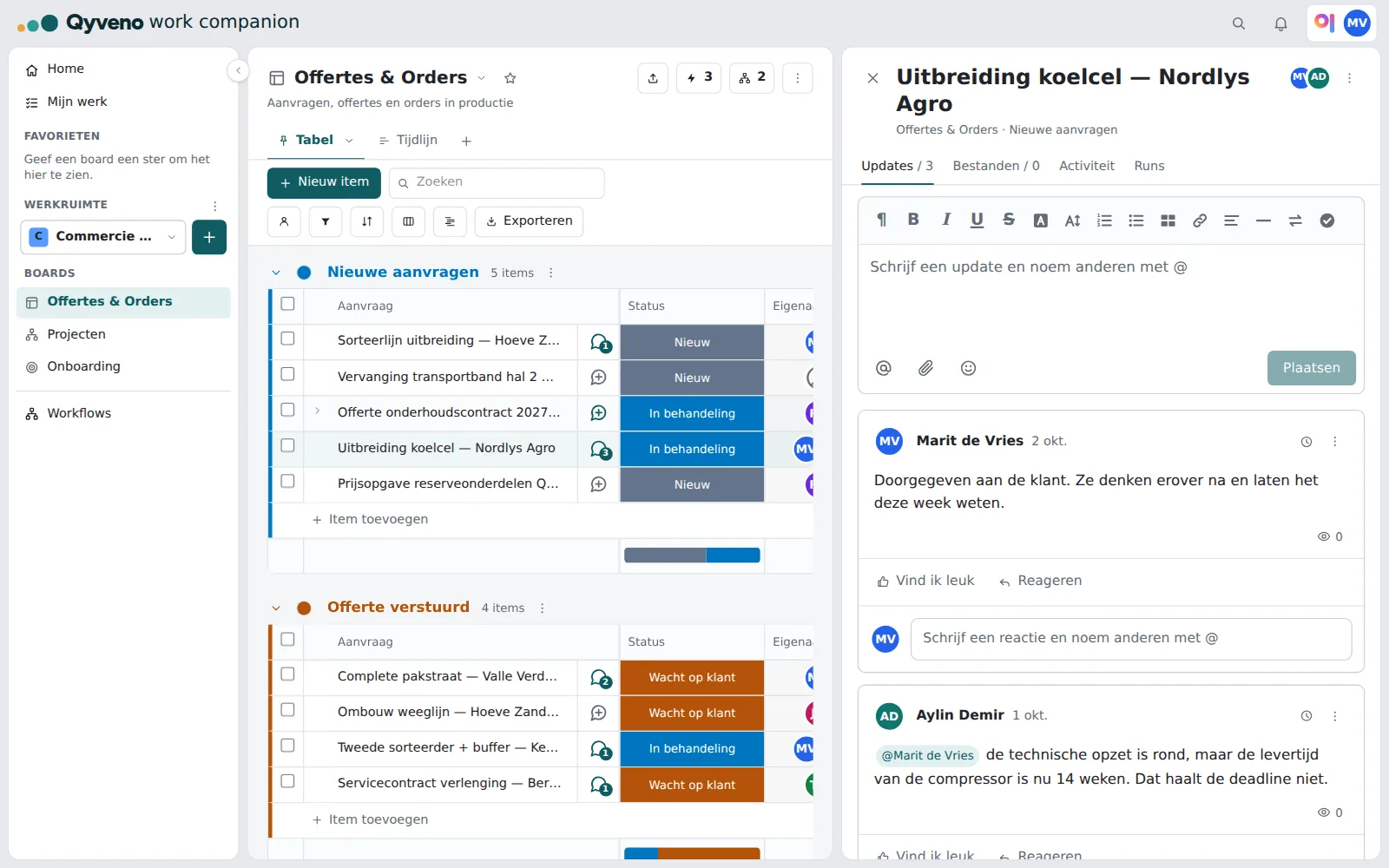Apply italic formatting in editor
1389x868 pixels.
coord(945,220)
